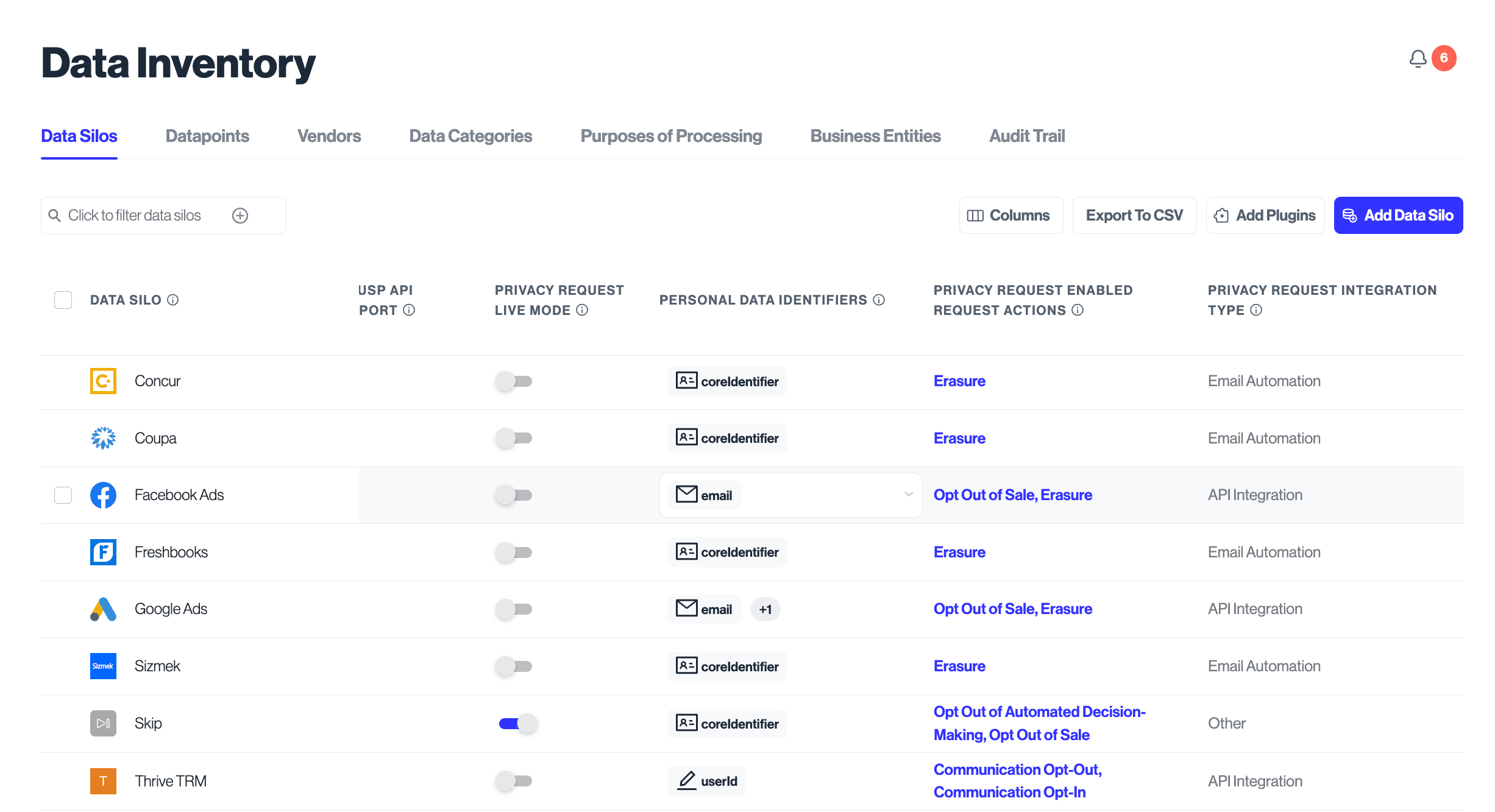Click the Google Ads logo icon

(x=103, y=609)
